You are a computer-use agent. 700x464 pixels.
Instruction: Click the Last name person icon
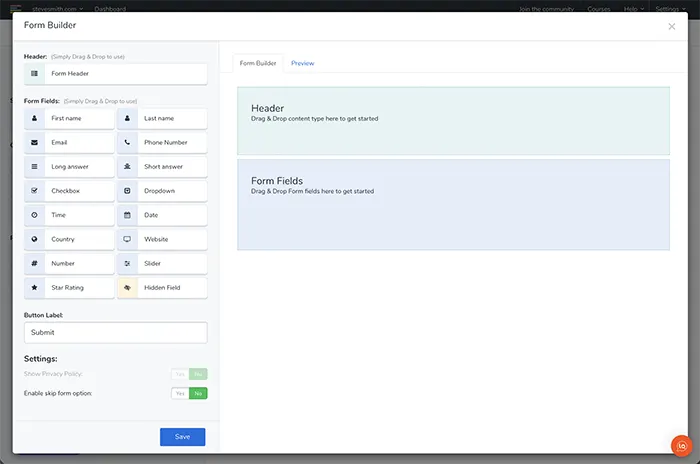coord(127,118)
